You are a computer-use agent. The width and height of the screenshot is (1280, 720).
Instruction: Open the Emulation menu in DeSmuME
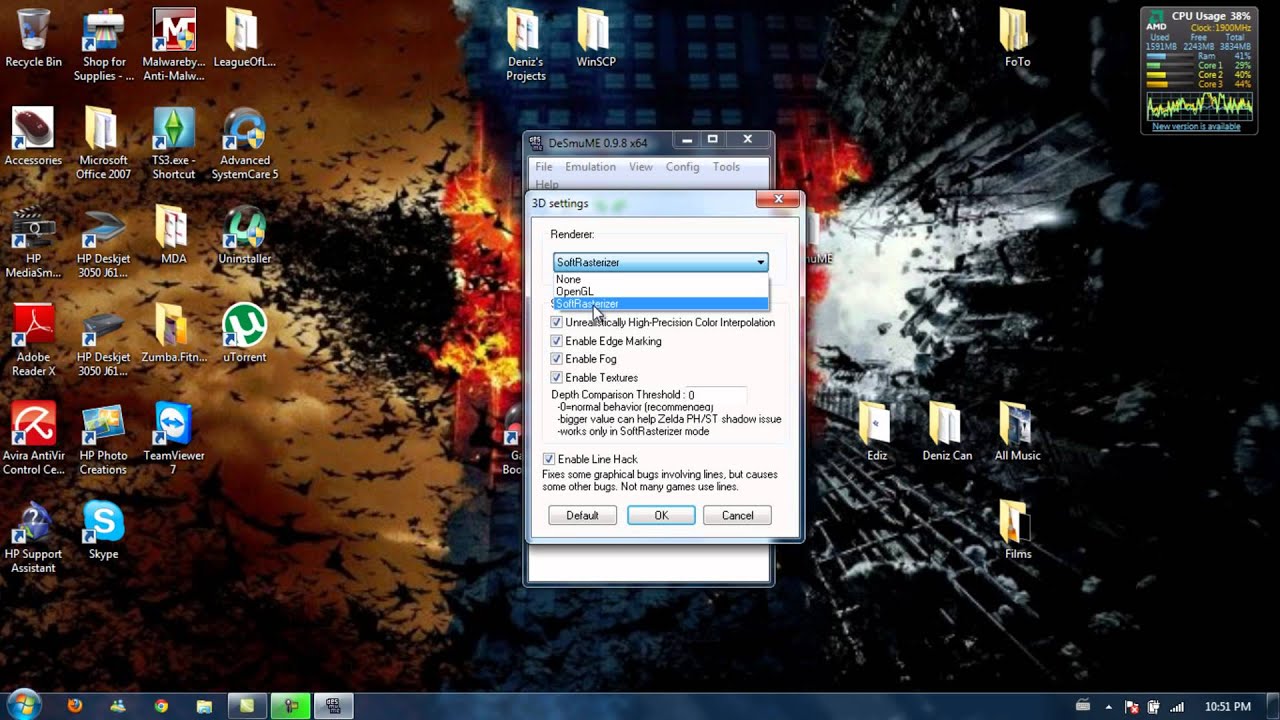(590, 167)
